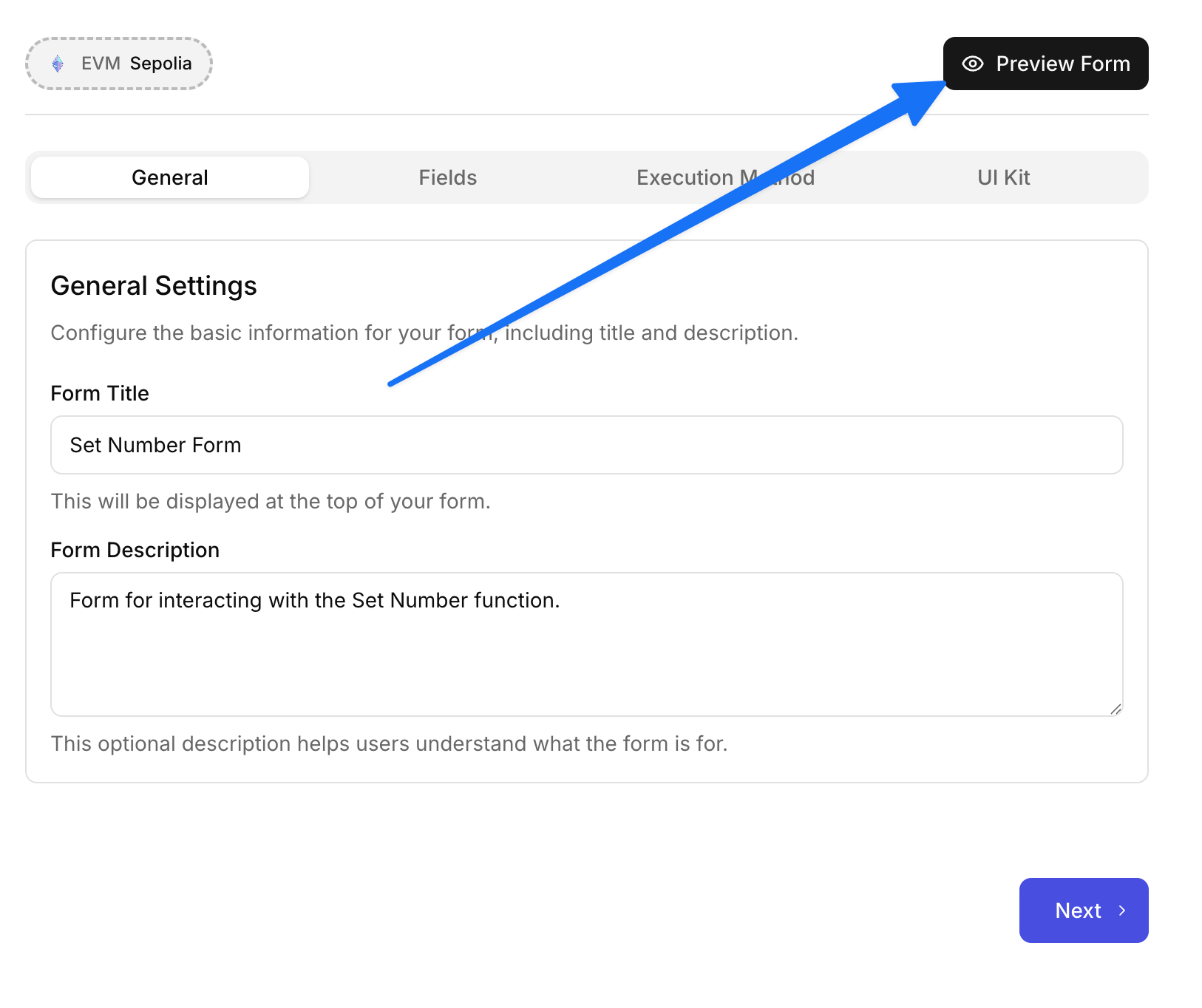Click inside the Form Description text area

coord(586,650)
